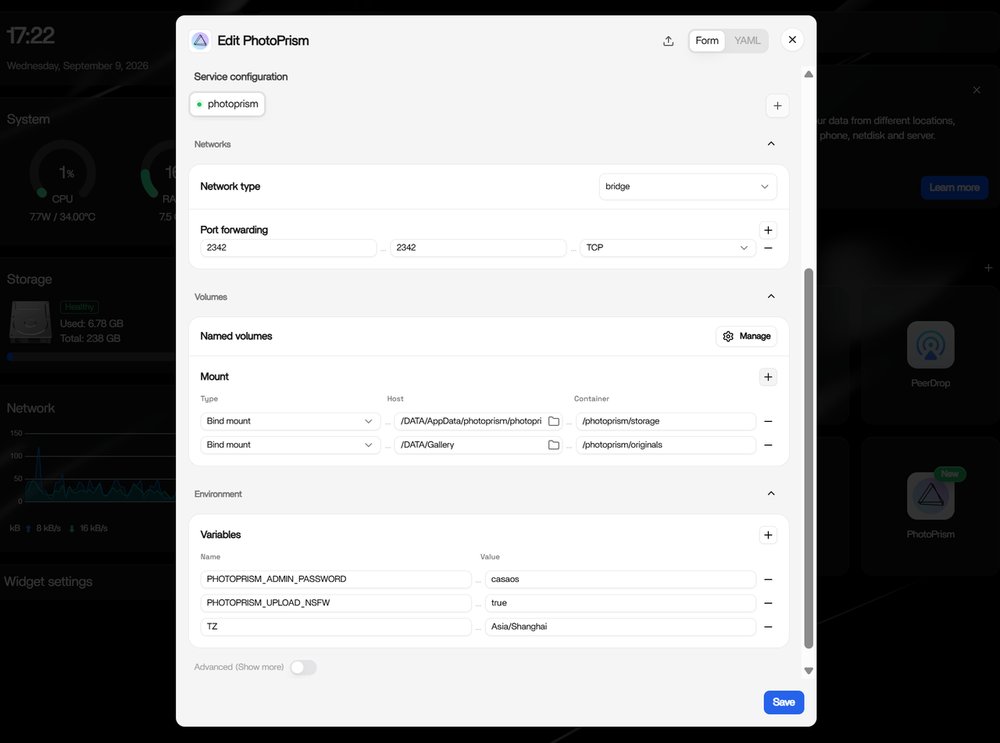Screen dimensions: 1000x743
Task: Click the background add app plus icon
Action: pos(988,268)
